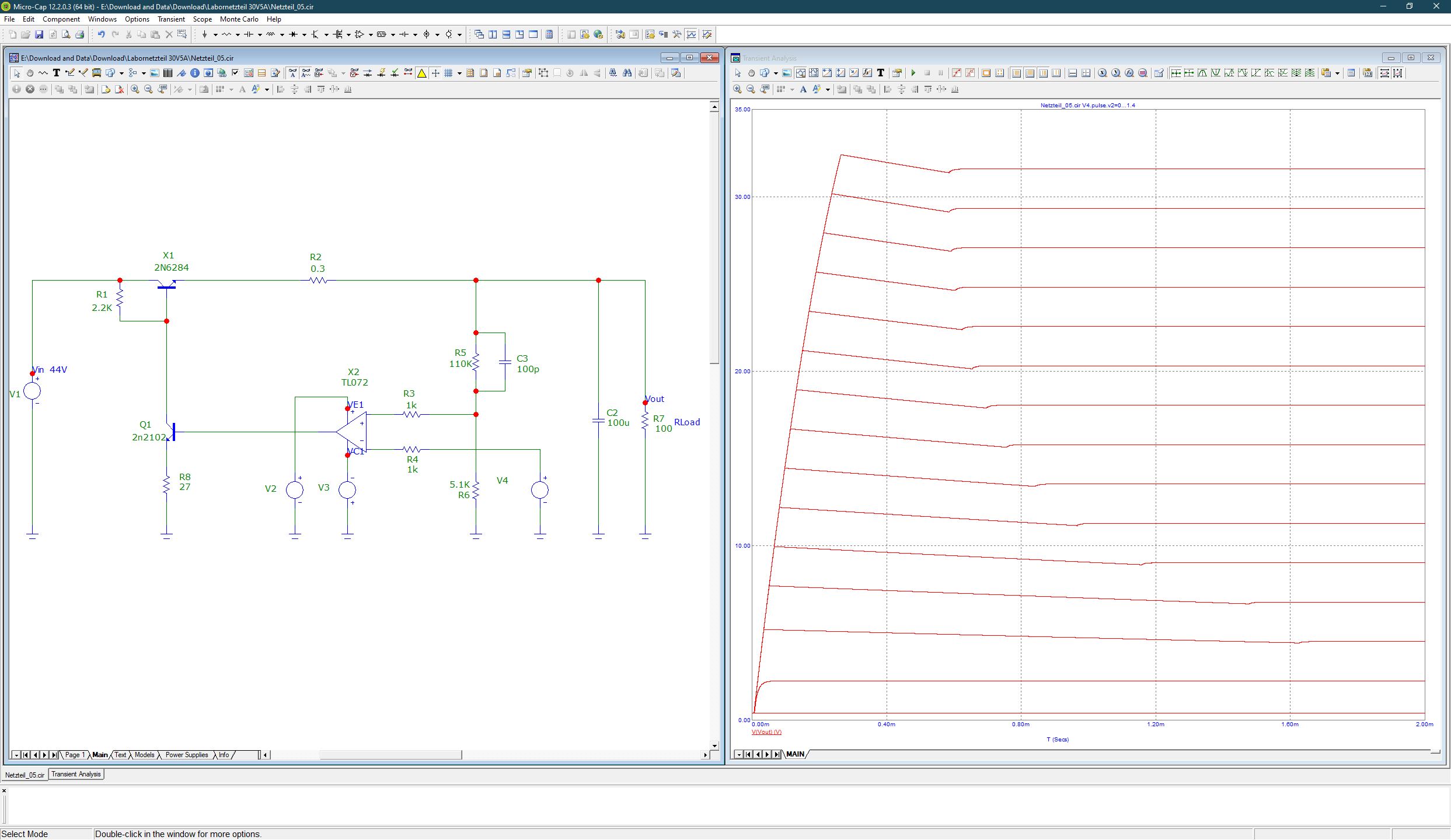Screen dimensions: 1451x840
Task: Switch to the Models page tab
Action: click(144, 755)
